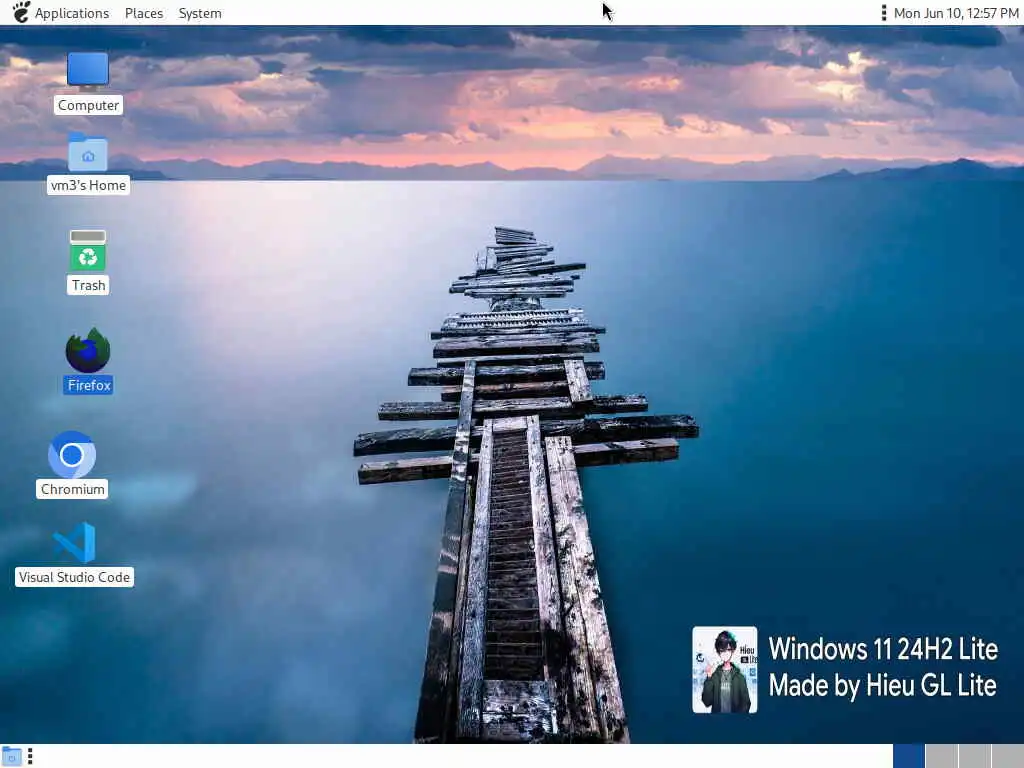Click the MATE foot logo in top panel
1024x768 pixels.
[21, 12]
